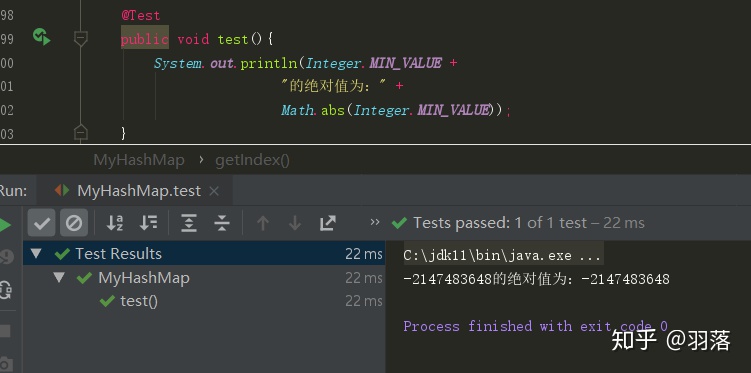Viewport: 751px width, 373px height.
Task: Click 'Process finished with exit code' text
Action: coord(535,327)
